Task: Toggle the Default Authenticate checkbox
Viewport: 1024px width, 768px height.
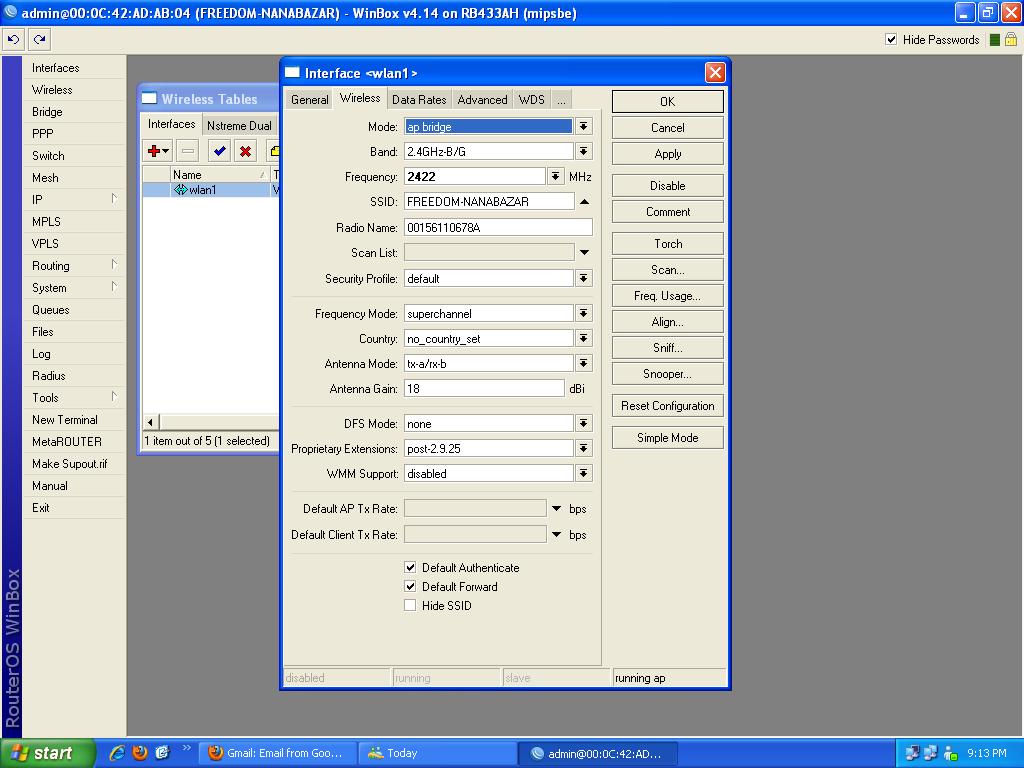Action: click(x=410, y=568)
